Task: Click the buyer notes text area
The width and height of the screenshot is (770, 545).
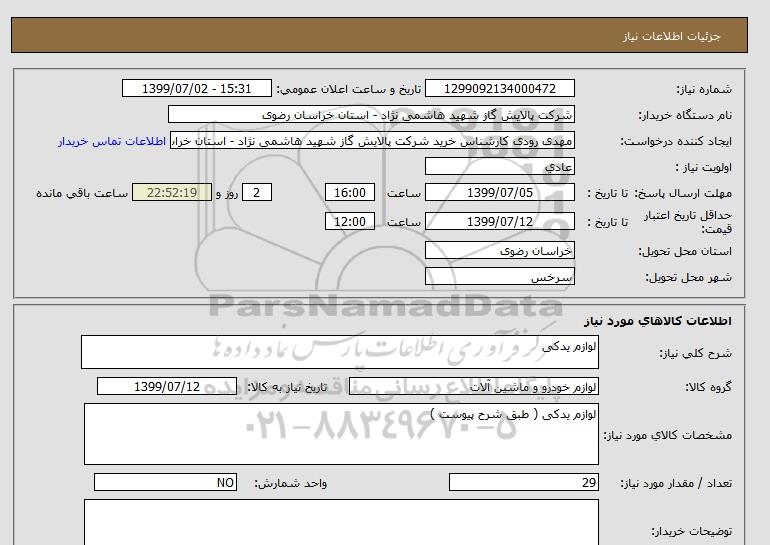Action: (x=341, y=522)
